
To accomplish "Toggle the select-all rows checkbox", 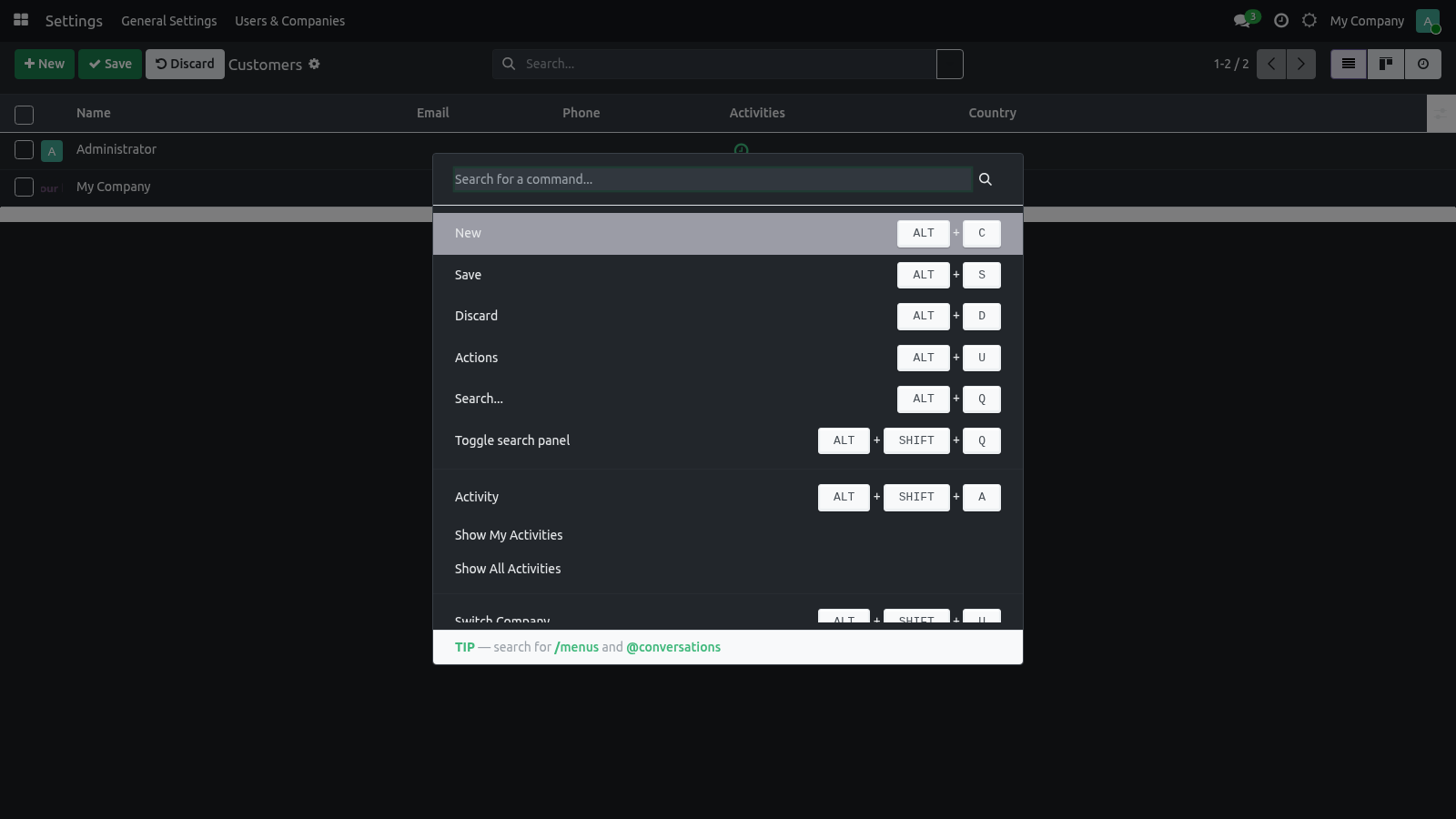I will (25, 115).
